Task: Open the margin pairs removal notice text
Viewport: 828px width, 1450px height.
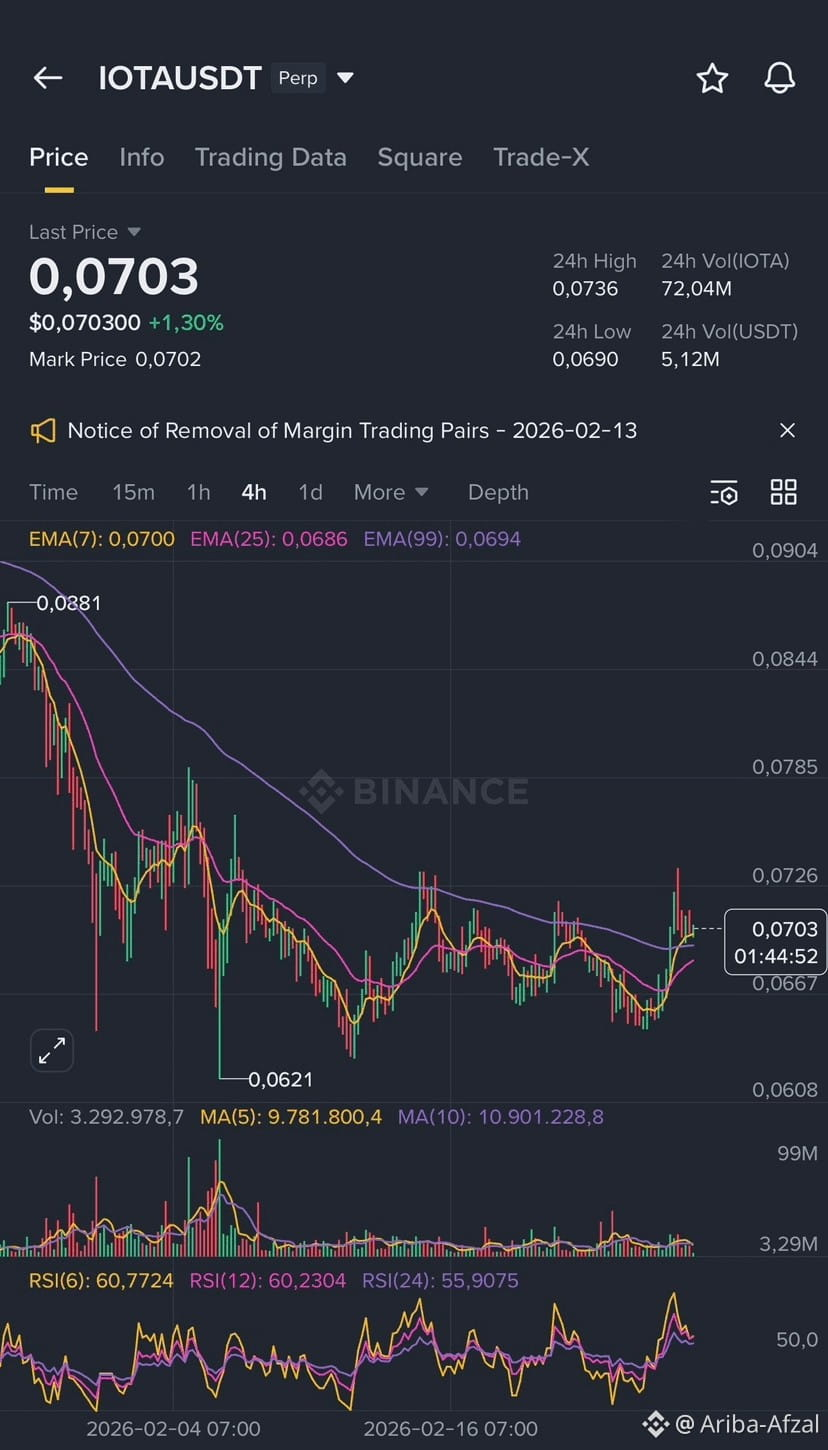Action: 352,431
